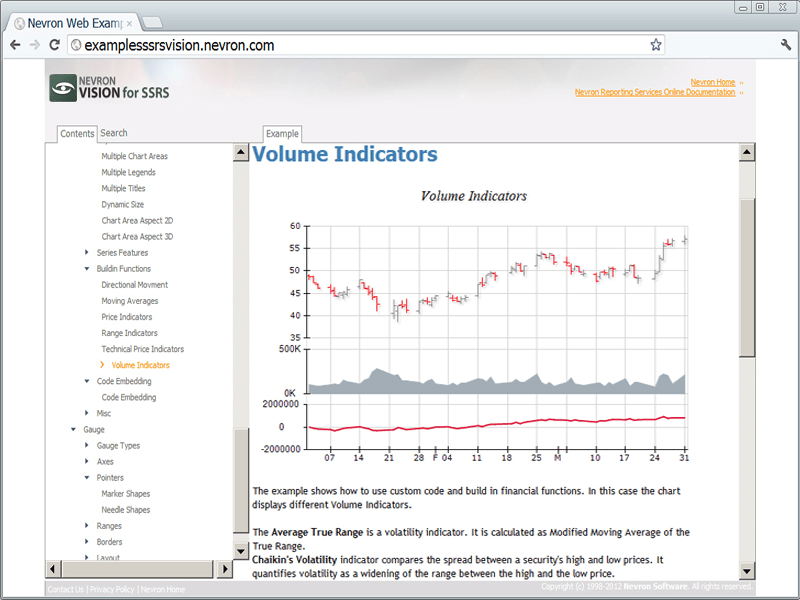The image size is (800, 600).
Task: Select the Contents tab
Action: click(77, 133)
